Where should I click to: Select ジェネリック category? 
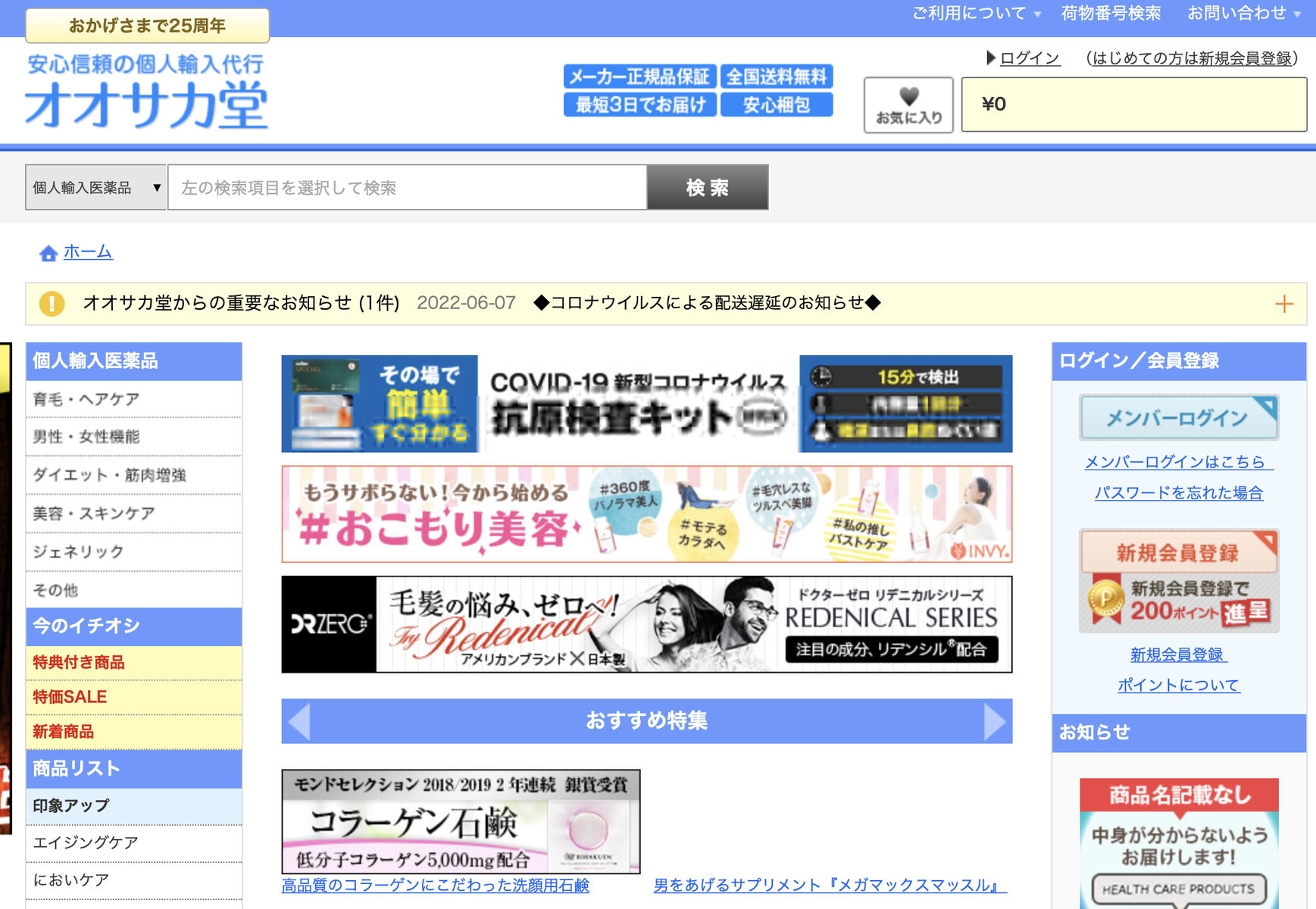[134, 552]
